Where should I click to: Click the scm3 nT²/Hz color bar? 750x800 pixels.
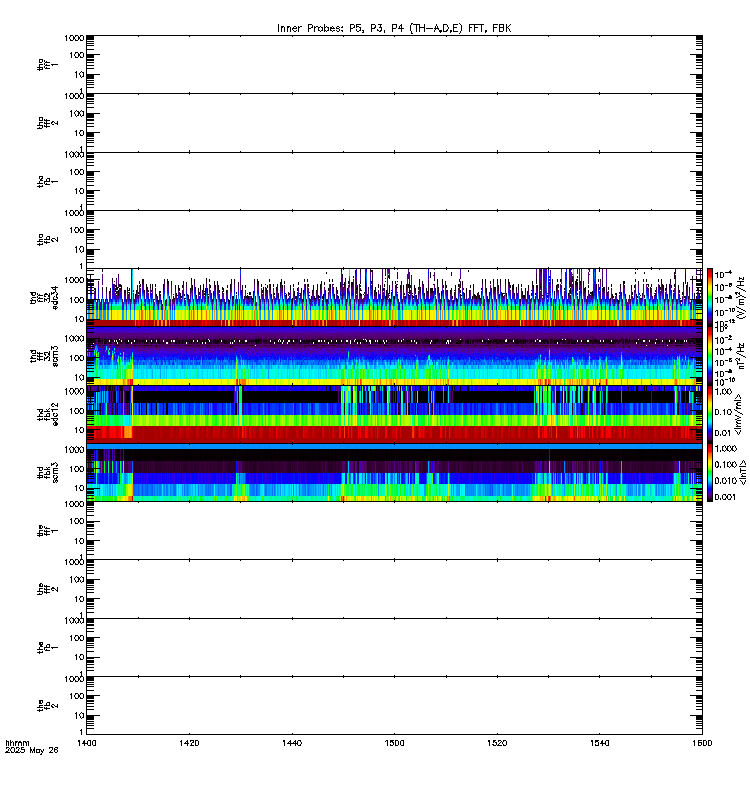(710, 356)
